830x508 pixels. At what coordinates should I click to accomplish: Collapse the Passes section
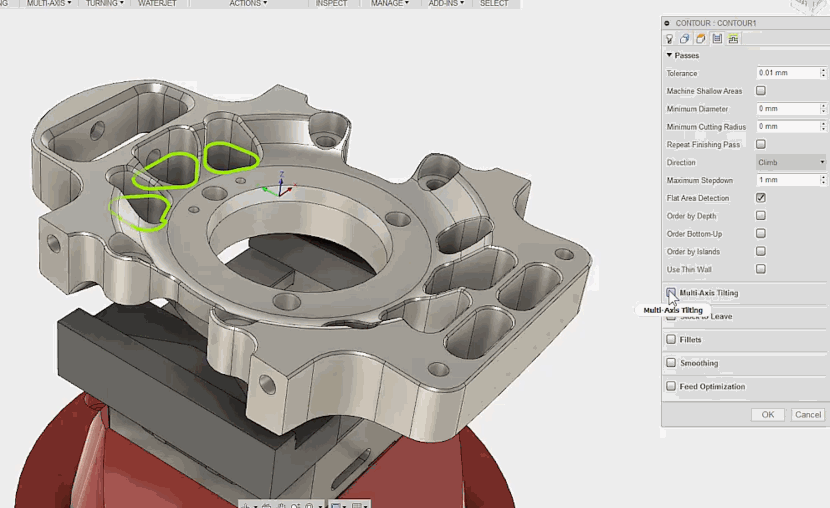670,56
